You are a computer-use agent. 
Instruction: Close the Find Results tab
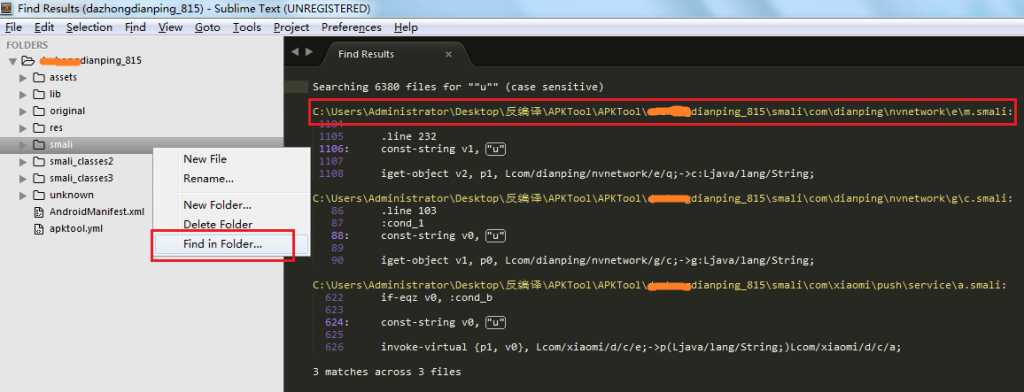pyautogui.click(x=449, y=54)
